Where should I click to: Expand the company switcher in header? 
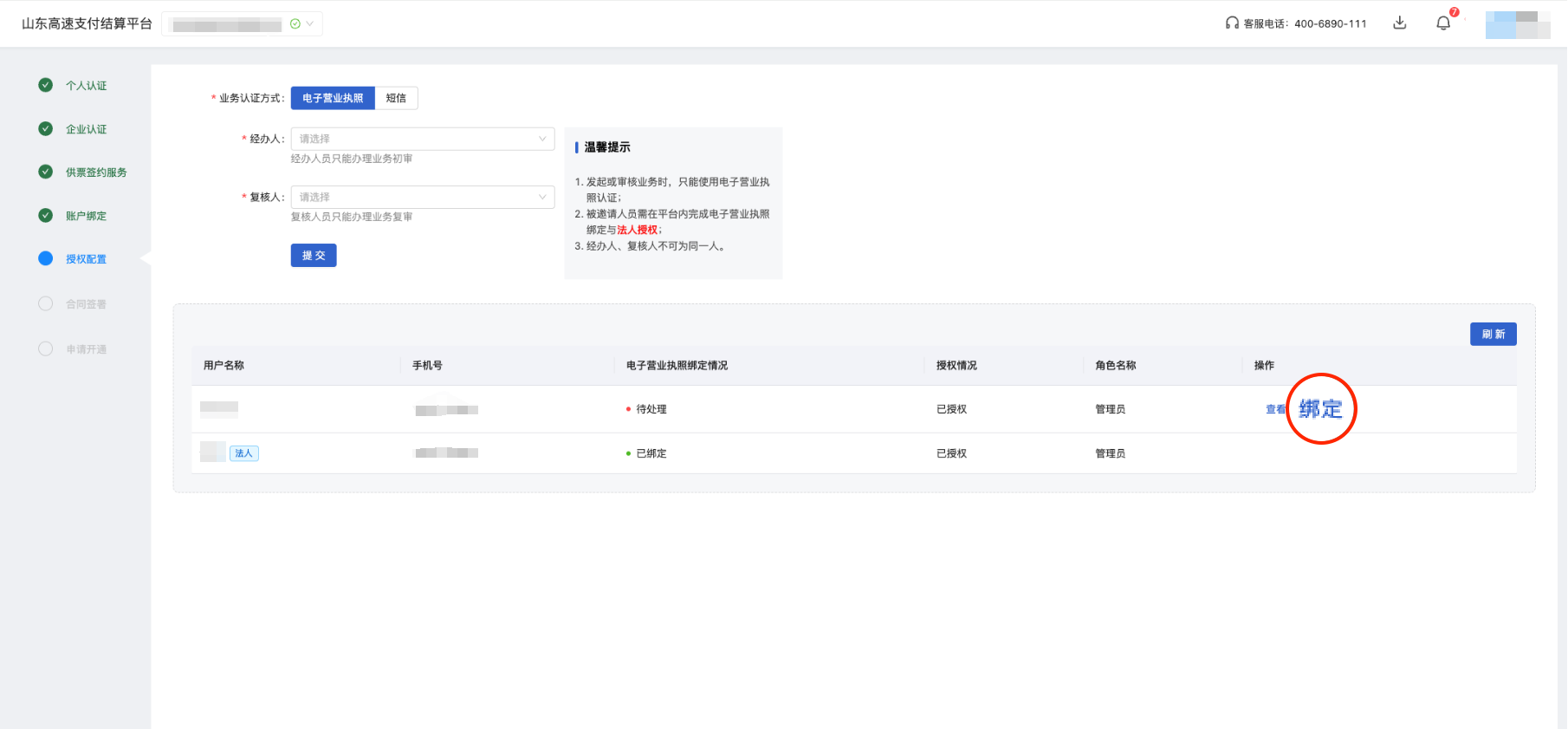pyautogui.click(x=309, y=24)
